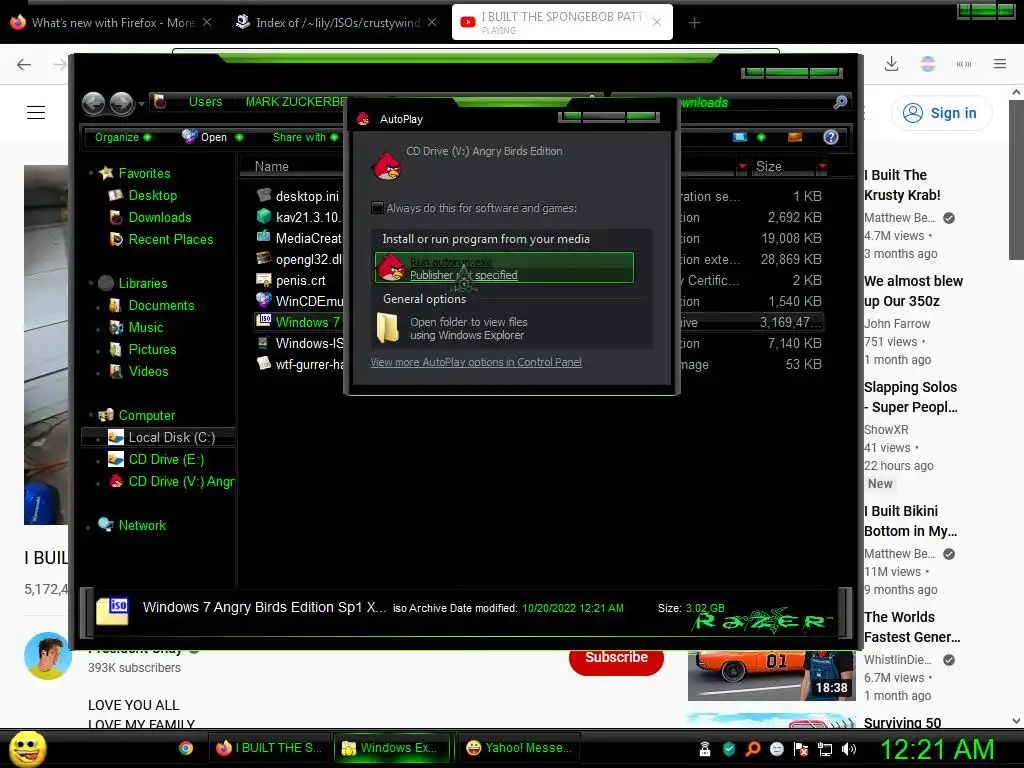The width and height of the screenshot is (1024, 768).
Task: Open the volume speaker tray icon
Action: 849,749
